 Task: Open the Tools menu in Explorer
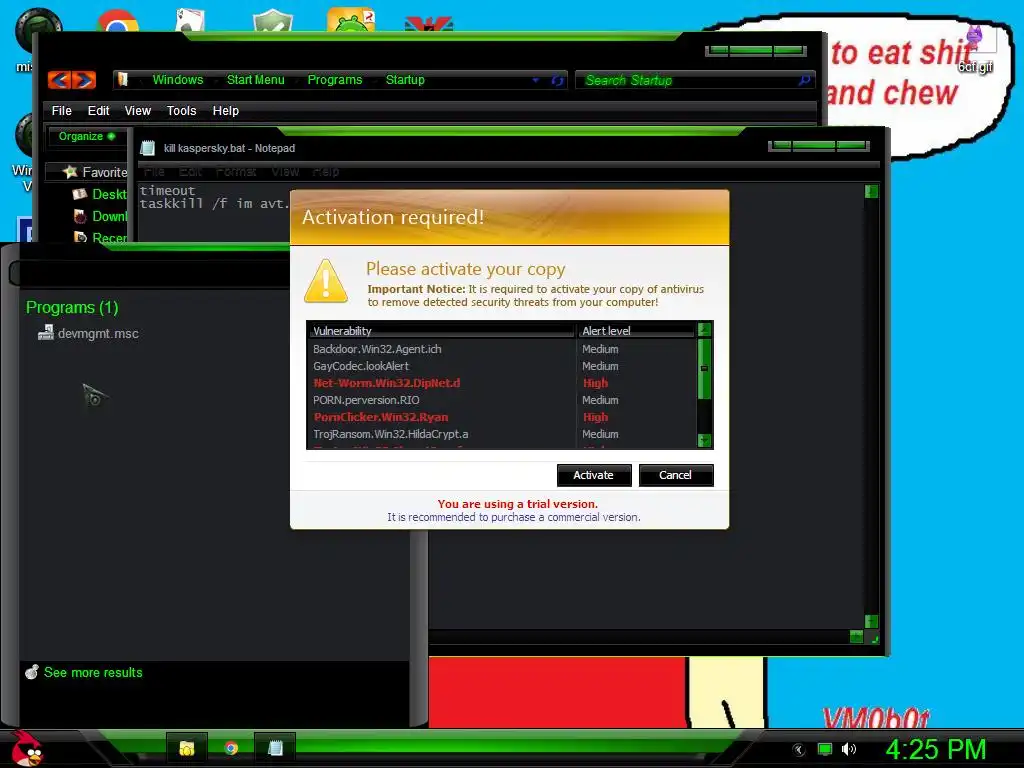[x=182, y=110]
